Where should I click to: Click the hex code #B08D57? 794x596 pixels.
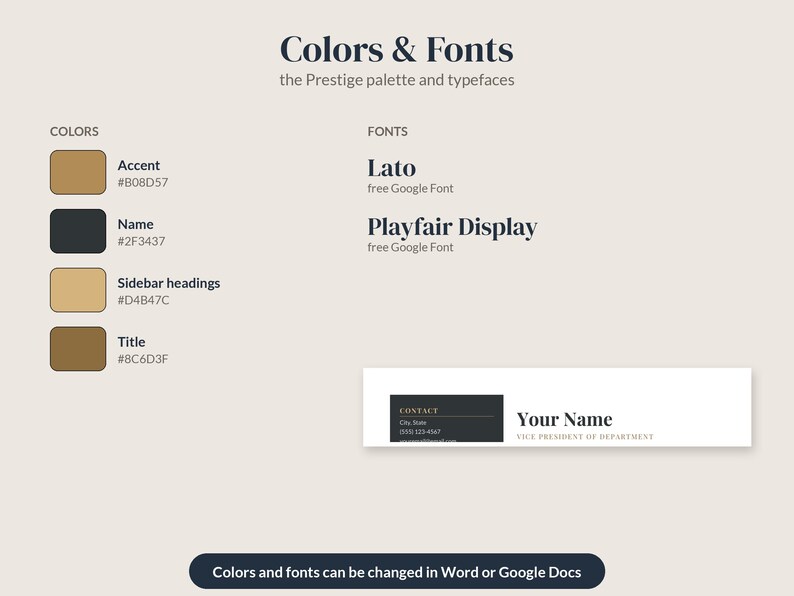coord(143,182)
